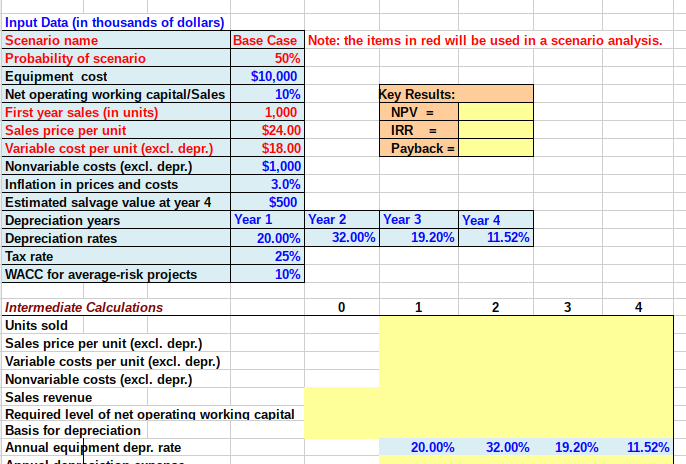This screenshot has width=686, height=464.
Task: Click 'Variable costs per unit (excl. depr.)' row label
Action: [112, 362]
